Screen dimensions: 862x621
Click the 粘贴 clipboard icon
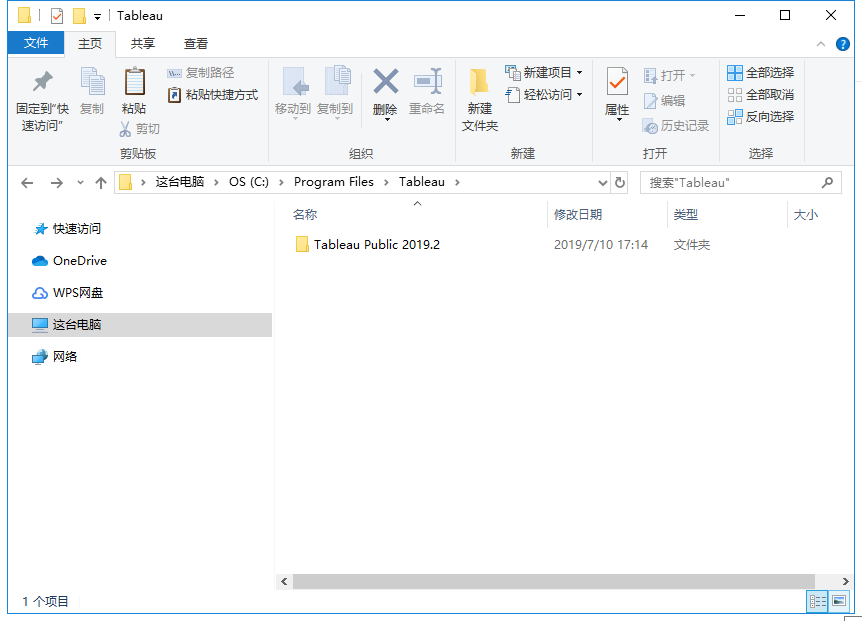click(x=134, y=82)
